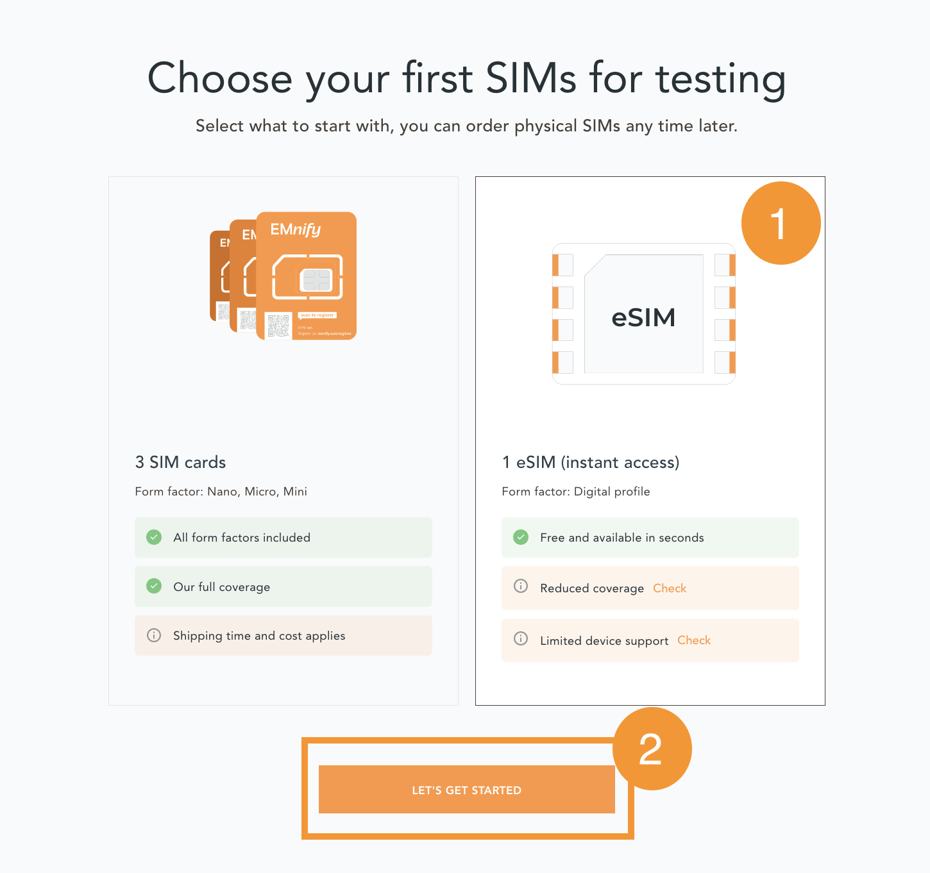This screenshot has height=873, width=930.
Task: Click the green check icon next to 'All form factors included'
Action: point(153,537)
